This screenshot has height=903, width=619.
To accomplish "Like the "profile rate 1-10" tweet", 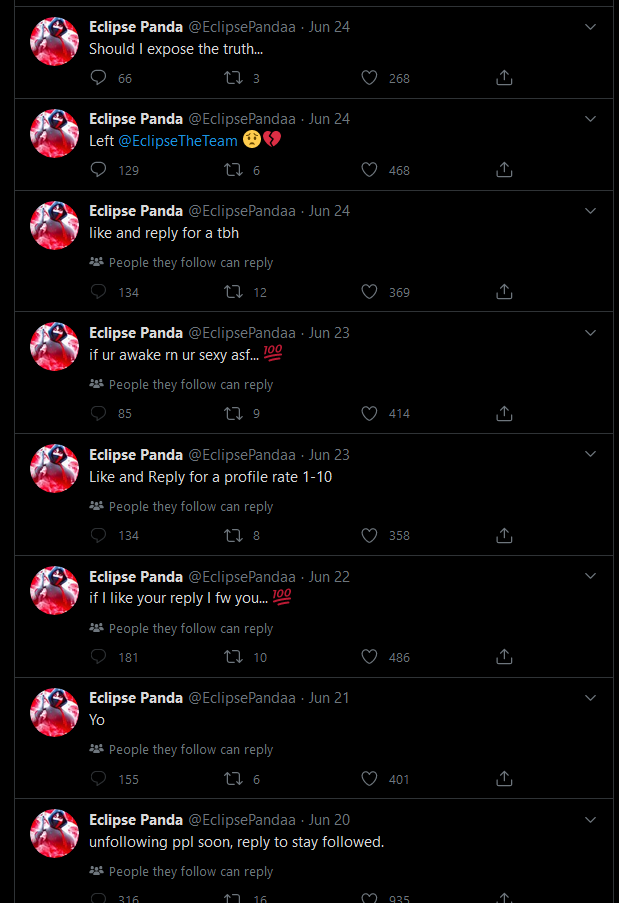I will tap(369, 535).
